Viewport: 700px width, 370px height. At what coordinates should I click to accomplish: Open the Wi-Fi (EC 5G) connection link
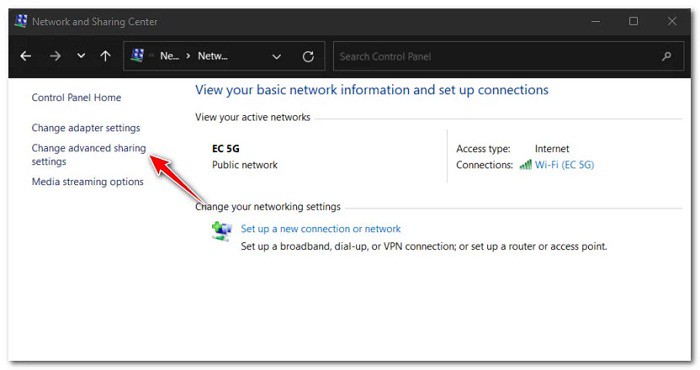(564, 165)
